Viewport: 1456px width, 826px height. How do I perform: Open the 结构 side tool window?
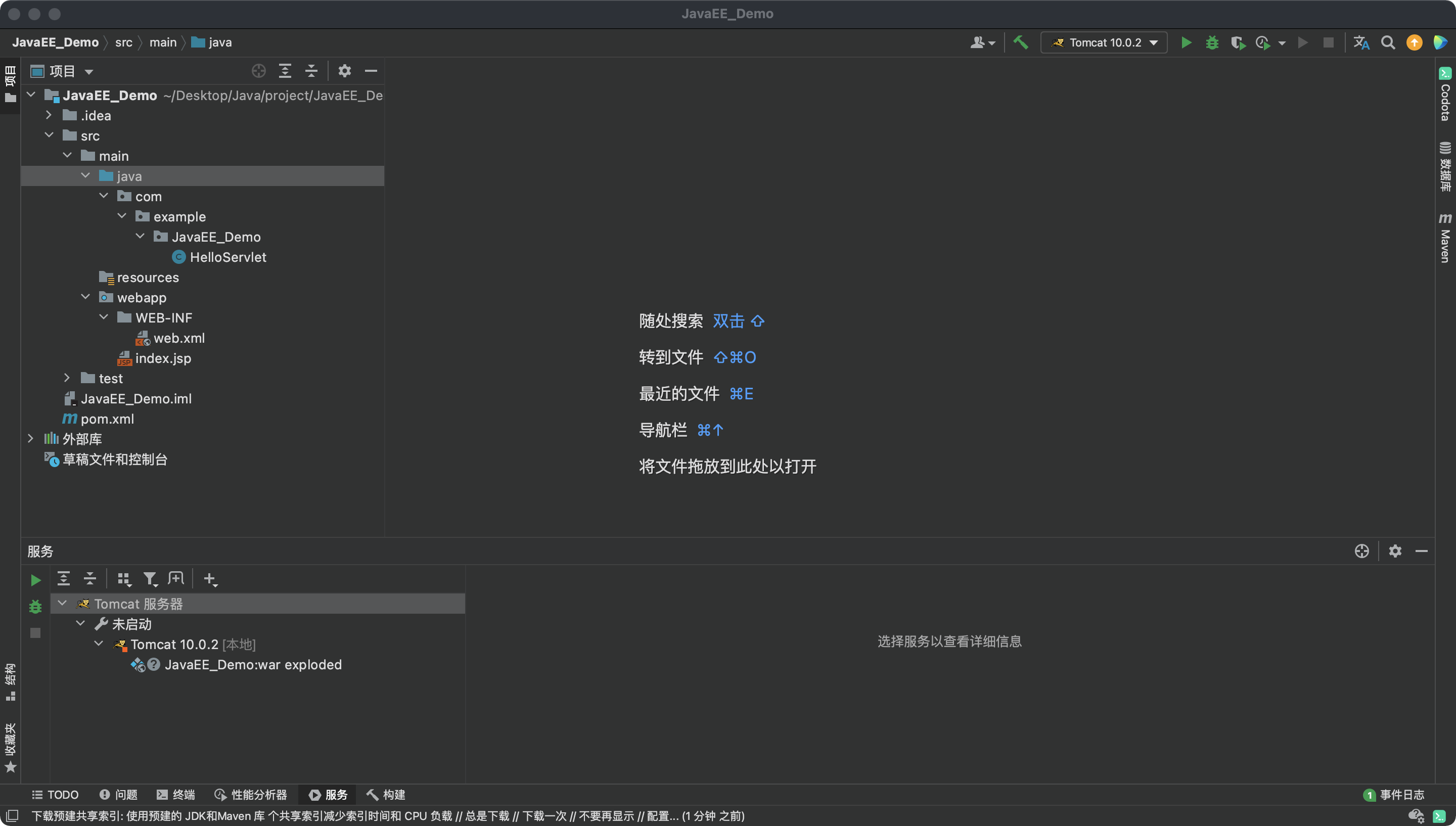[10, 682]
